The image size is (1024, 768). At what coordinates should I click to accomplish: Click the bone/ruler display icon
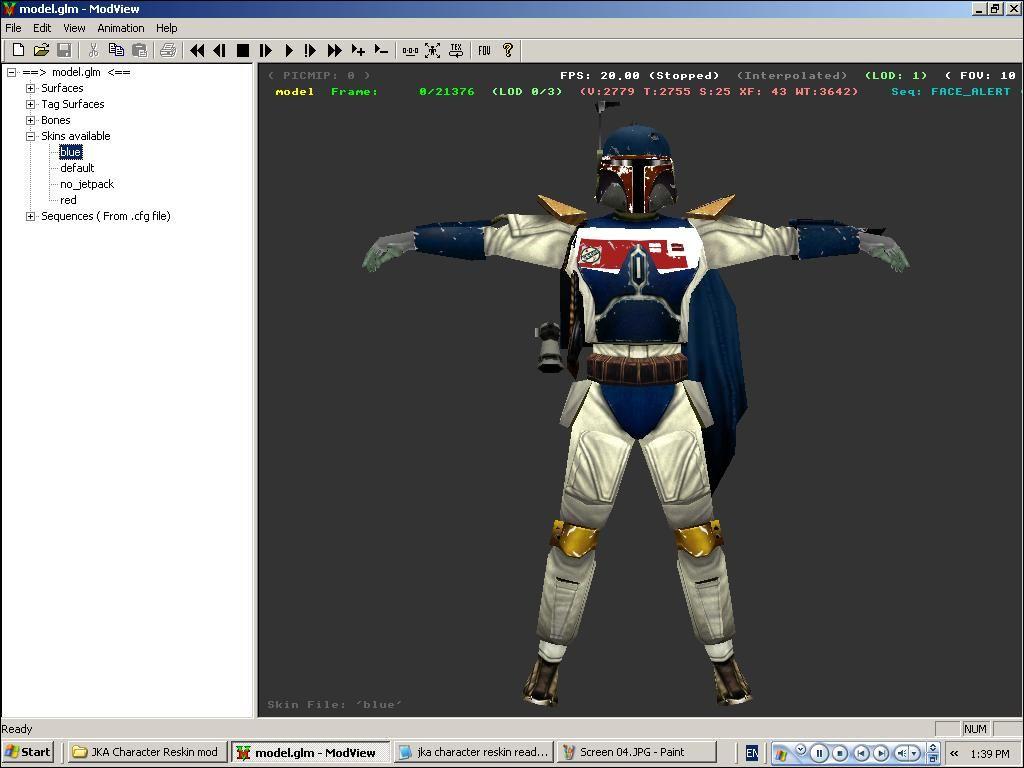[x=410, y=50]
